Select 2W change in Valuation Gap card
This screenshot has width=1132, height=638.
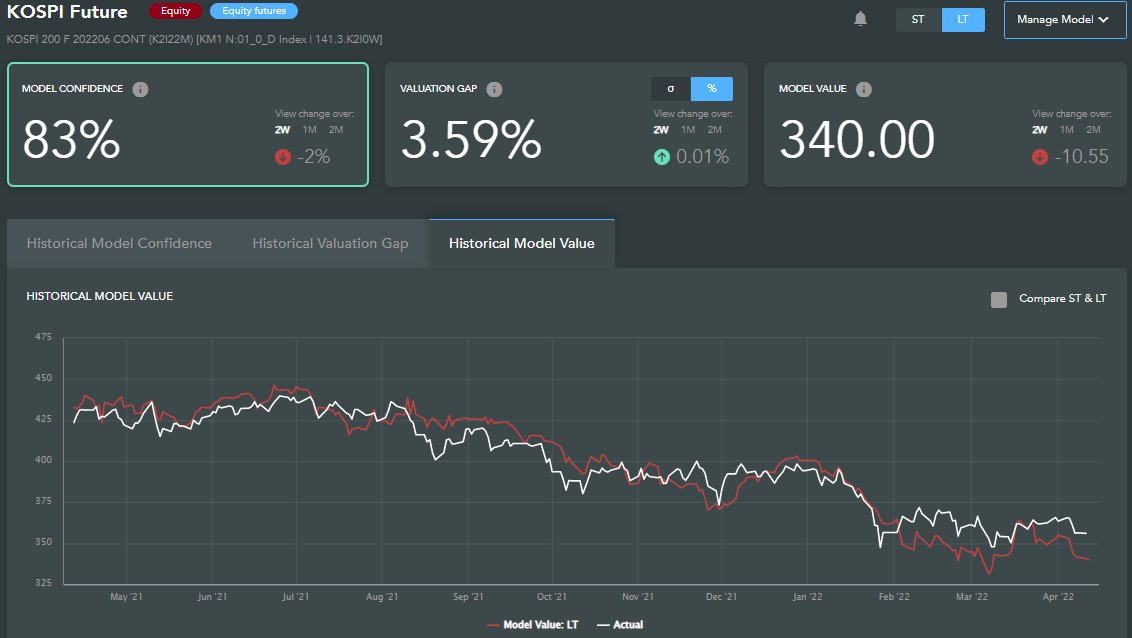661,130
